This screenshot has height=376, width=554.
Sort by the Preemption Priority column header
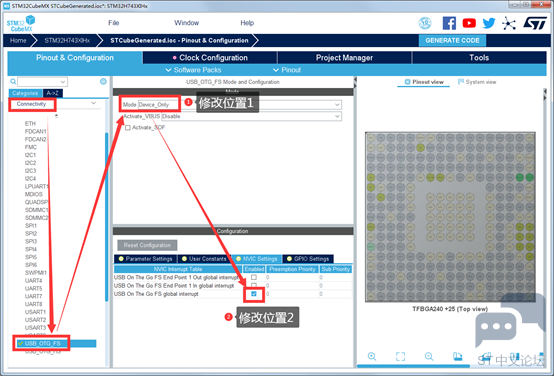(x=292, y=269)
